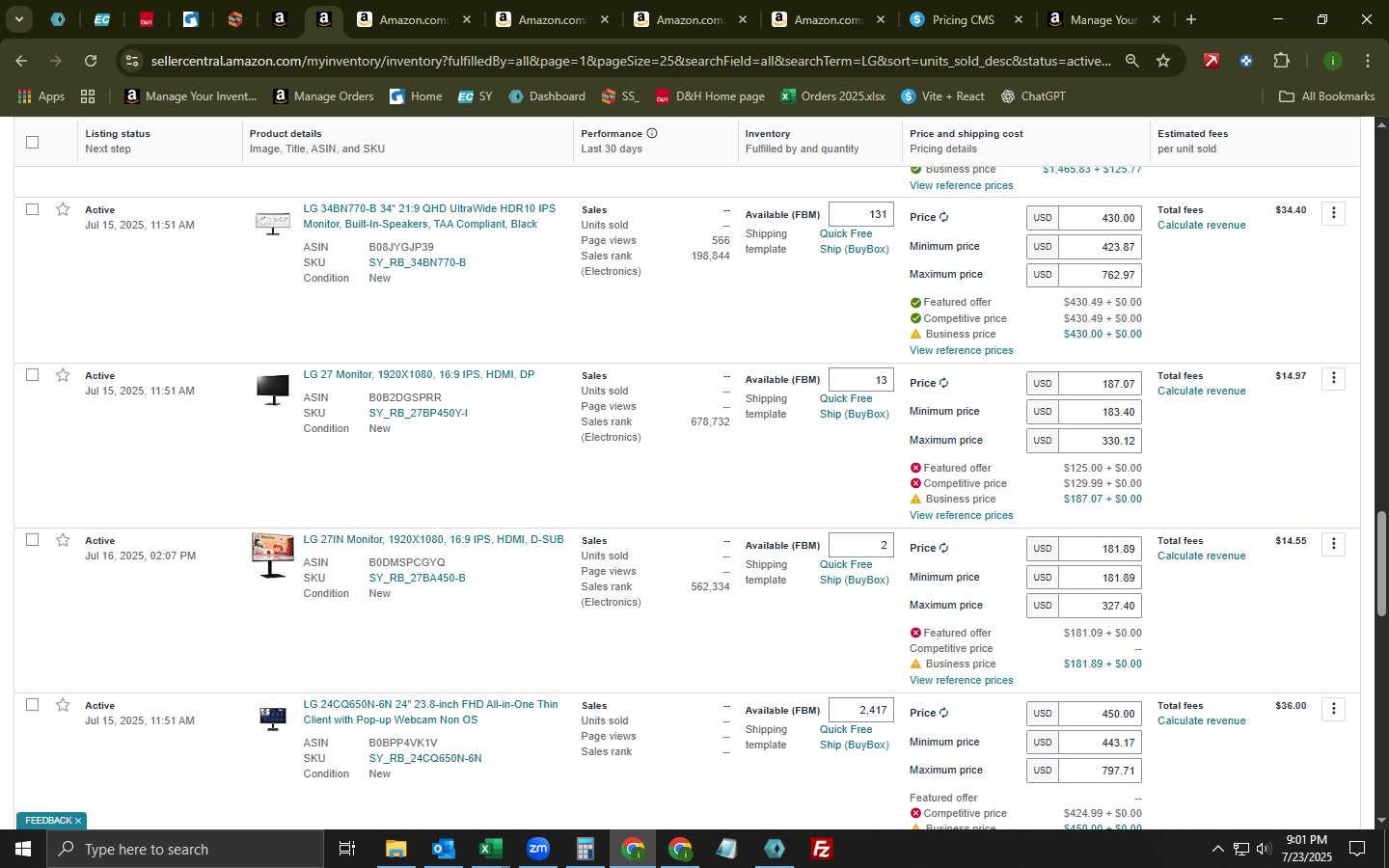This screenshot has height=868, width=1389.
Task: Open new browser tab with plus icon
Action: pyautogui.click(x=1191, y=19)
